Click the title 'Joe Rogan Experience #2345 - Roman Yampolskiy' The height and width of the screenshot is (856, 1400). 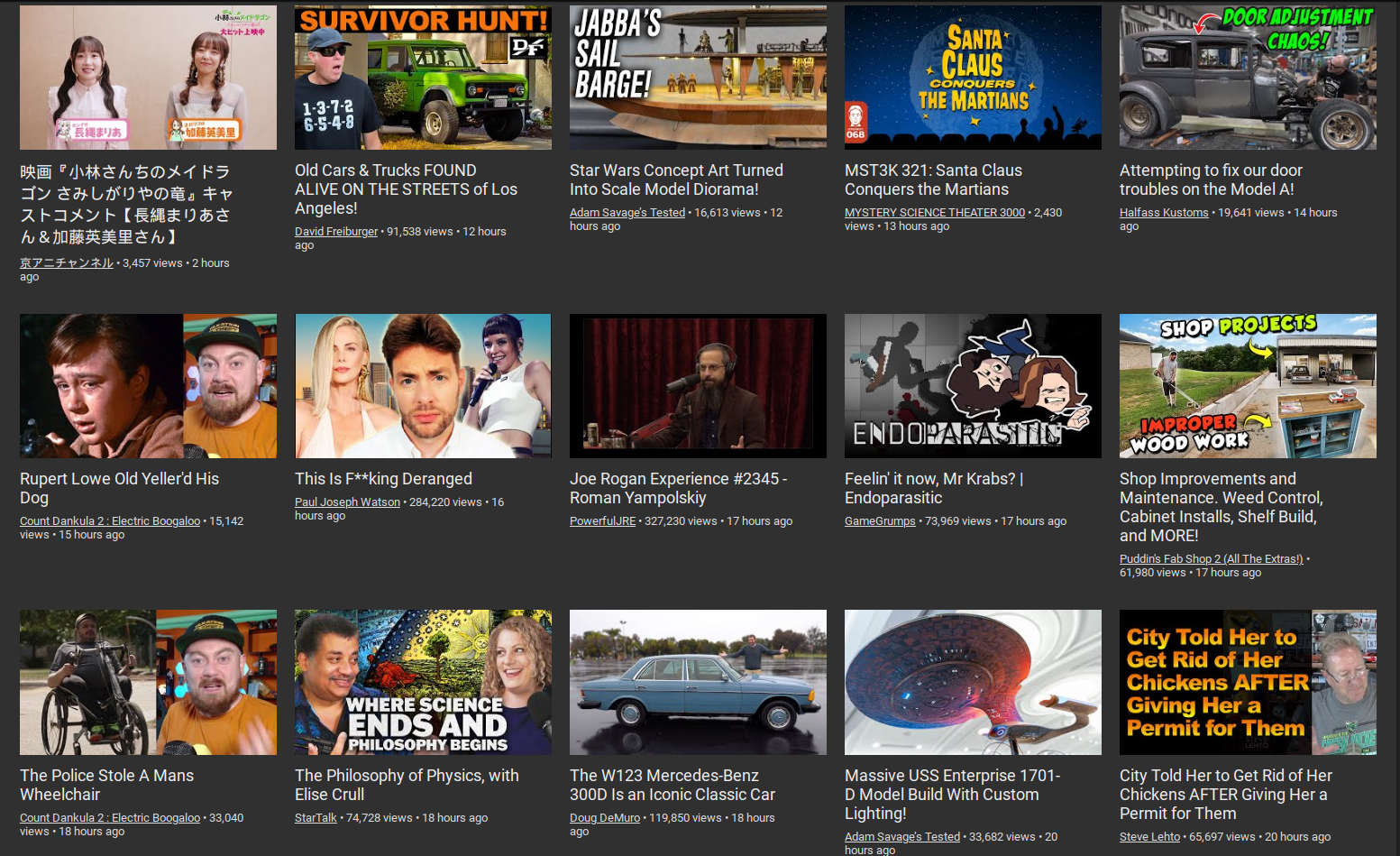click(678, 488)
